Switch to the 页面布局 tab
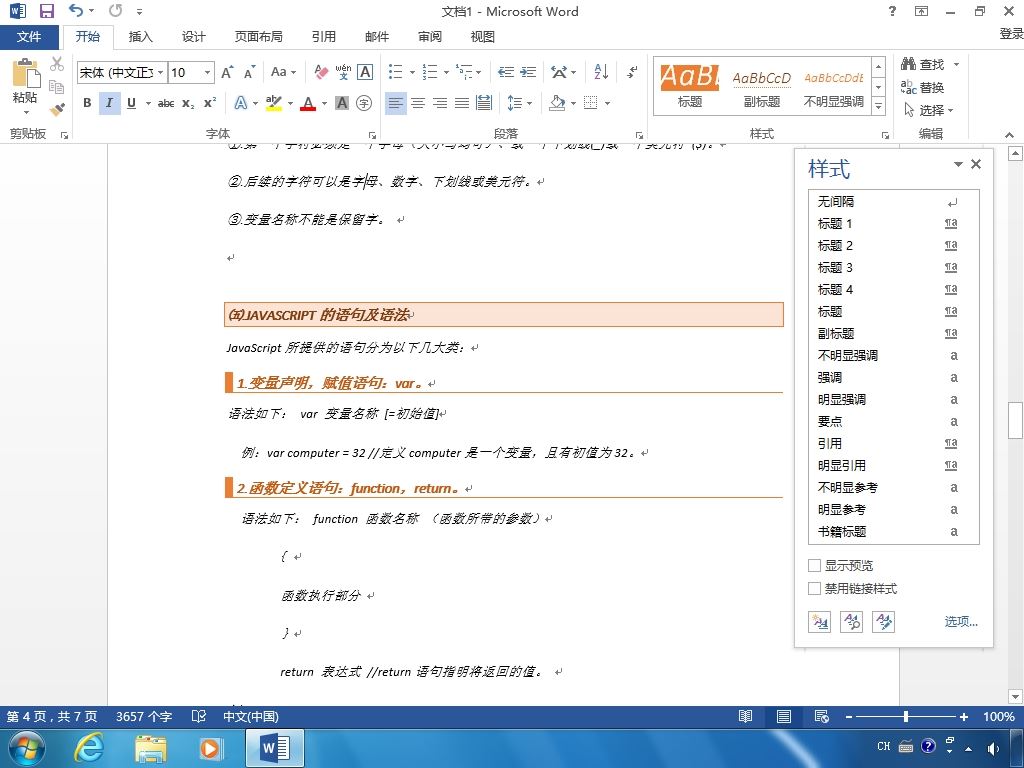The width and height of the screenshot is (1024, 768). click(x=259, y=37)
